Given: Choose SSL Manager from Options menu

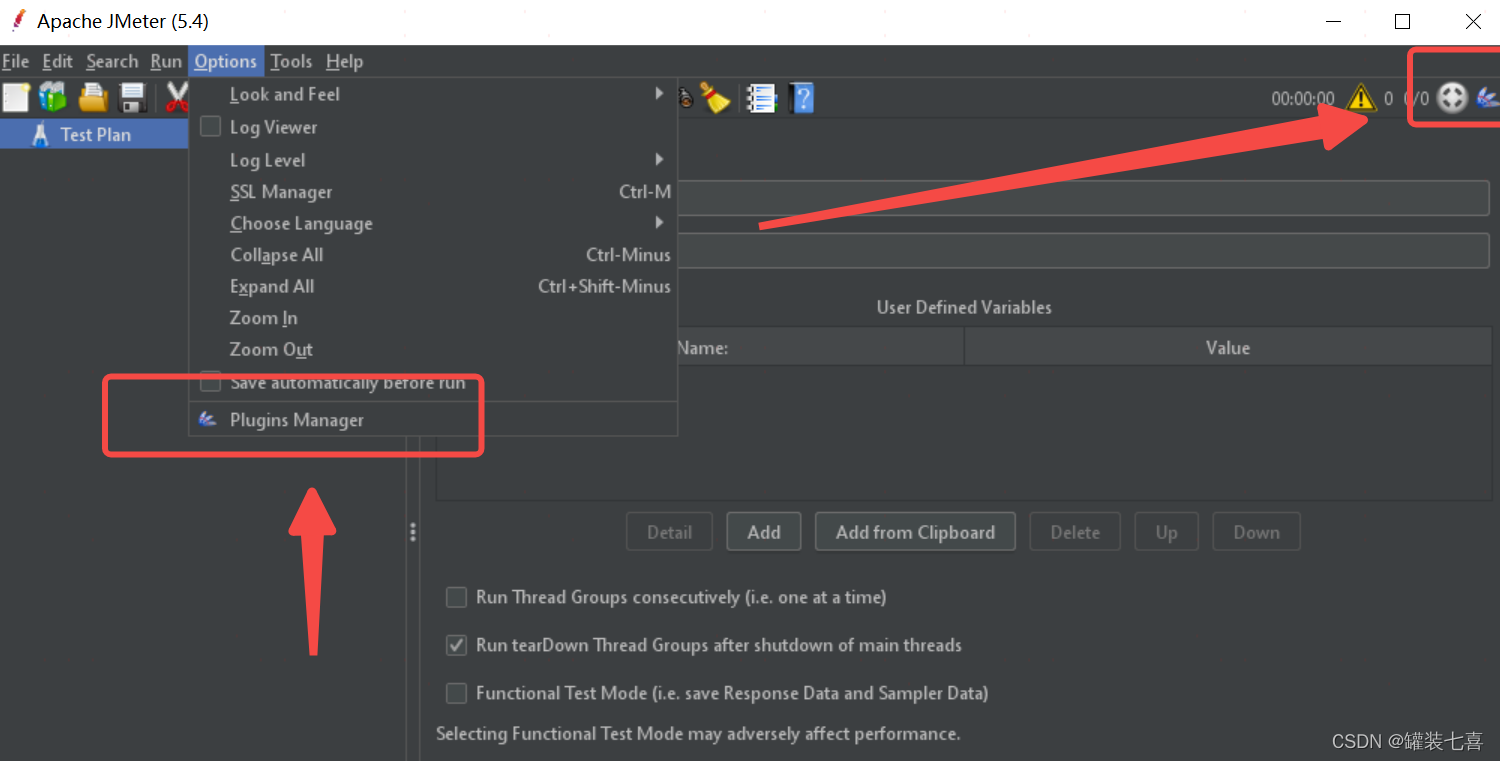Looking at the screenshot, I should pyautogui.click(x=433, y=192).
